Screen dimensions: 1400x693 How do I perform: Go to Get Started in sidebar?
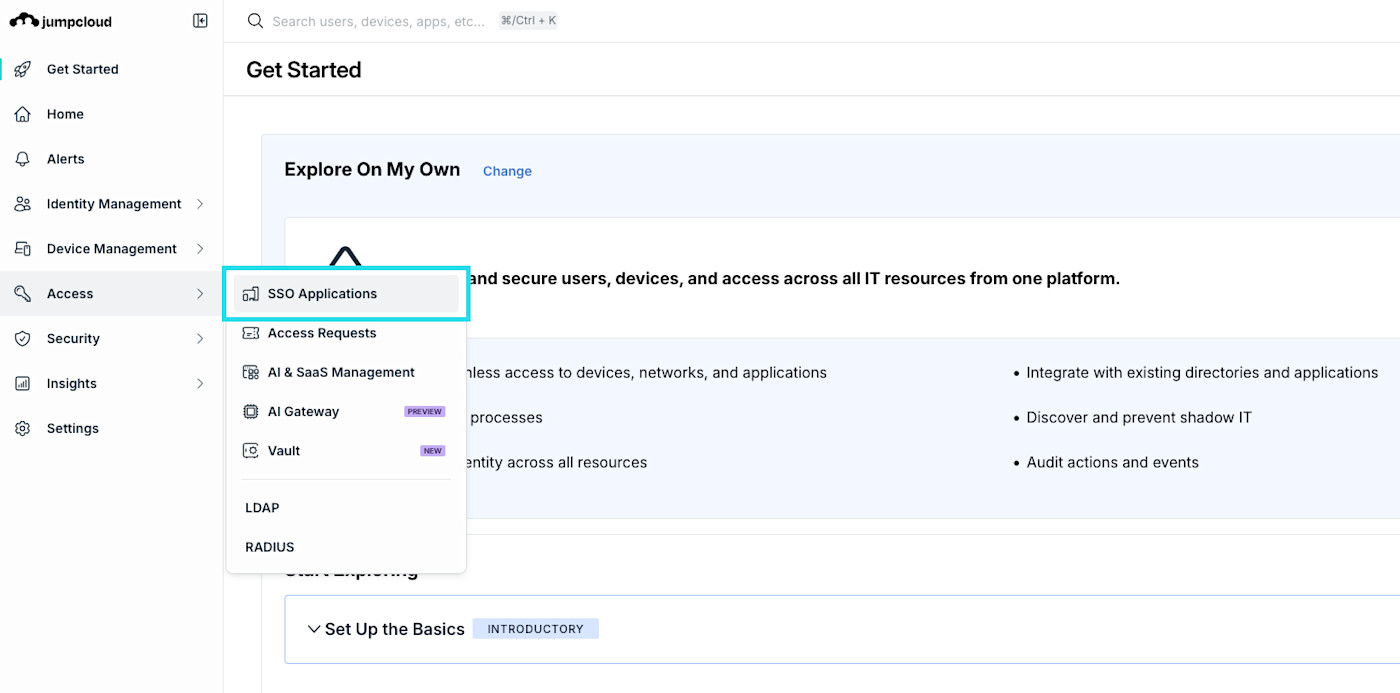(111, 69)
